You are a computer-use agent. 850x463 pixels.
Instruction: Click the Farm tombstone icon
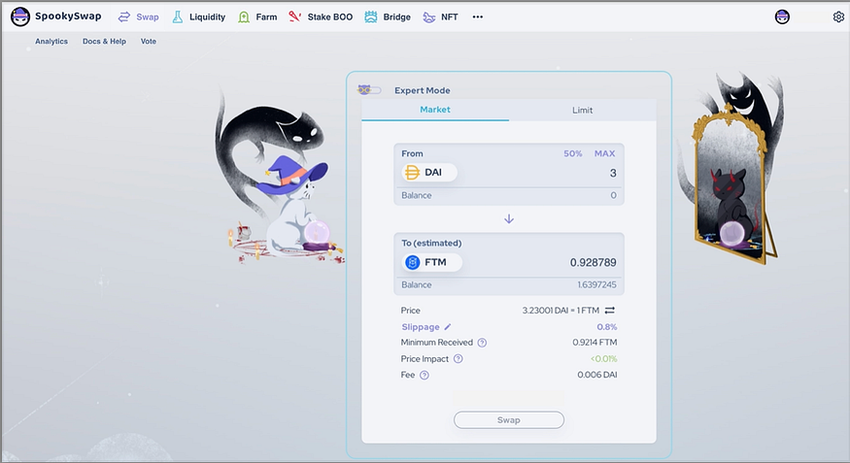click(244, 17)
